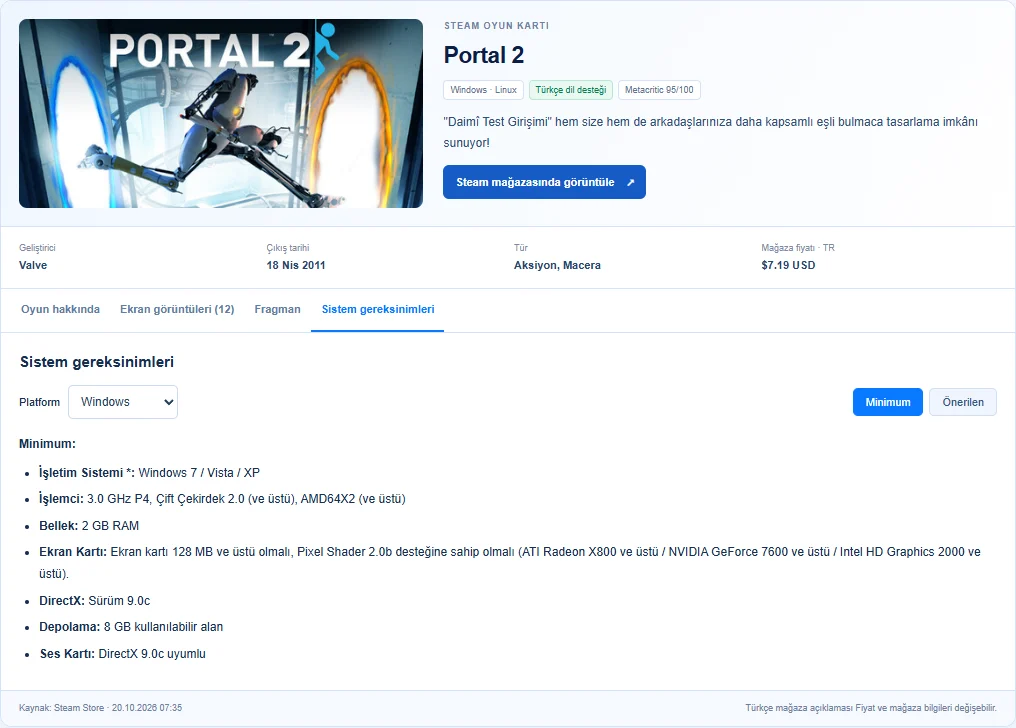Click the Ses Kartı: DirectX 9.0c uyumlu line
1016x728 pixels.
click(x=122, y=654)
